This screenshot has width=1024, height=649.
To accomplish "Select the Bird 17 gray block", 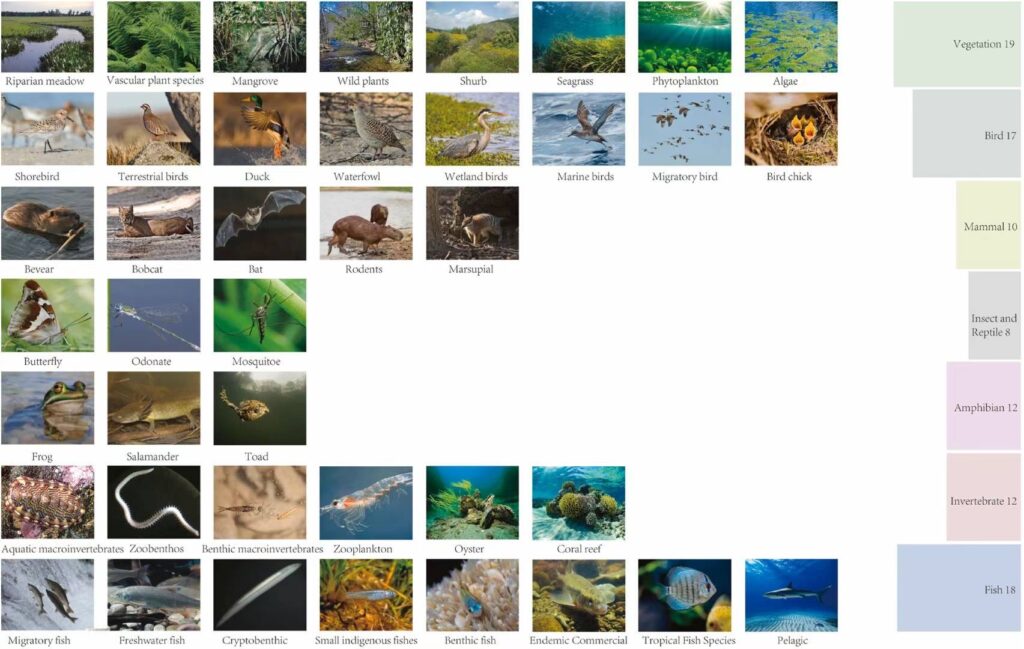I will pos(967,134).
